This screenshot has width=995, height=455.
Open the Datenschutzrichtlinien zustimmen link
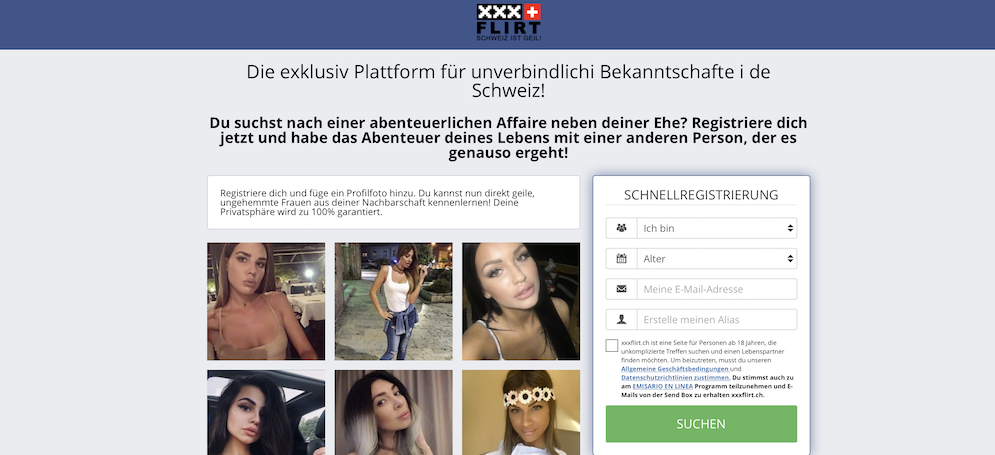click(675, 378)
